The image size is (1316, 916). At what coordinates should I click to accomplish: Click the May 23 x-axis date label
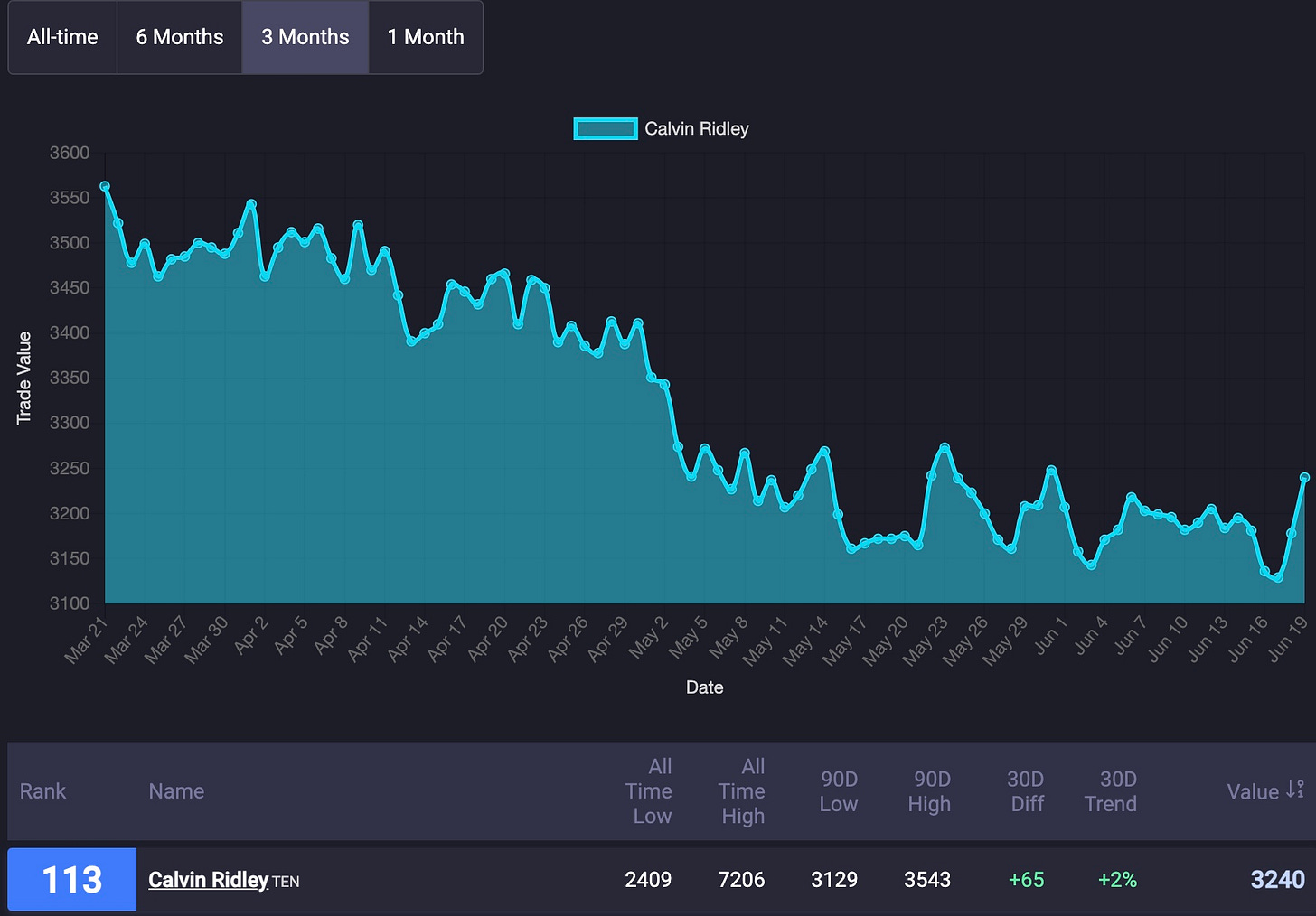click(925, 640)
